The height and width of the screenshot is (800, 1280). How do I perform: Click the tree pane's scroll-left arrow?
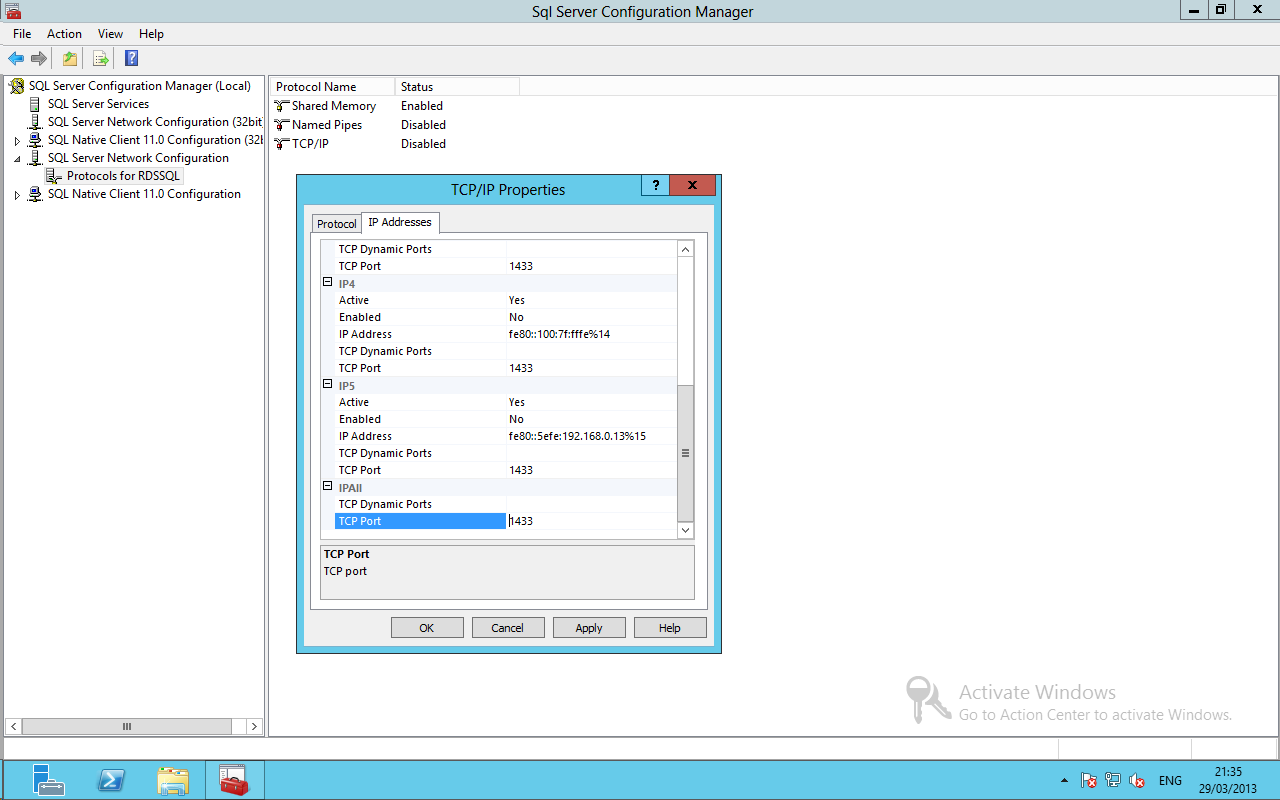tap(13, 727)
